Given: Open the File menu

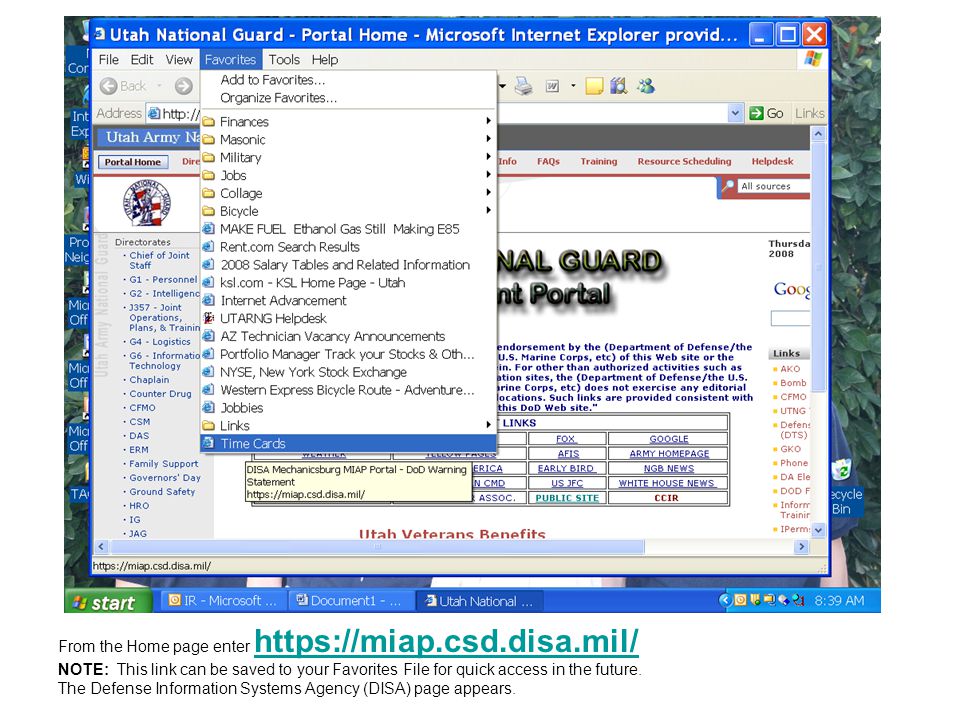Looking at the screenshot, I should [108, 60].
